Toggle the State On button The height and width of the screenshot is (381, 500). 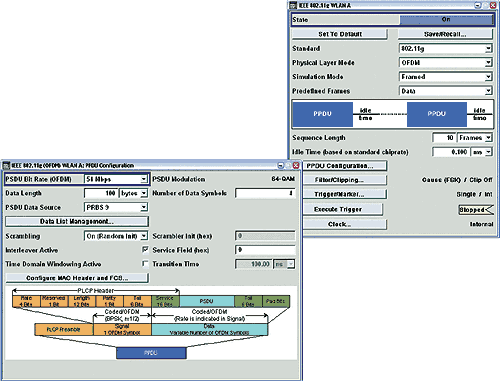[x=446, y=20]
